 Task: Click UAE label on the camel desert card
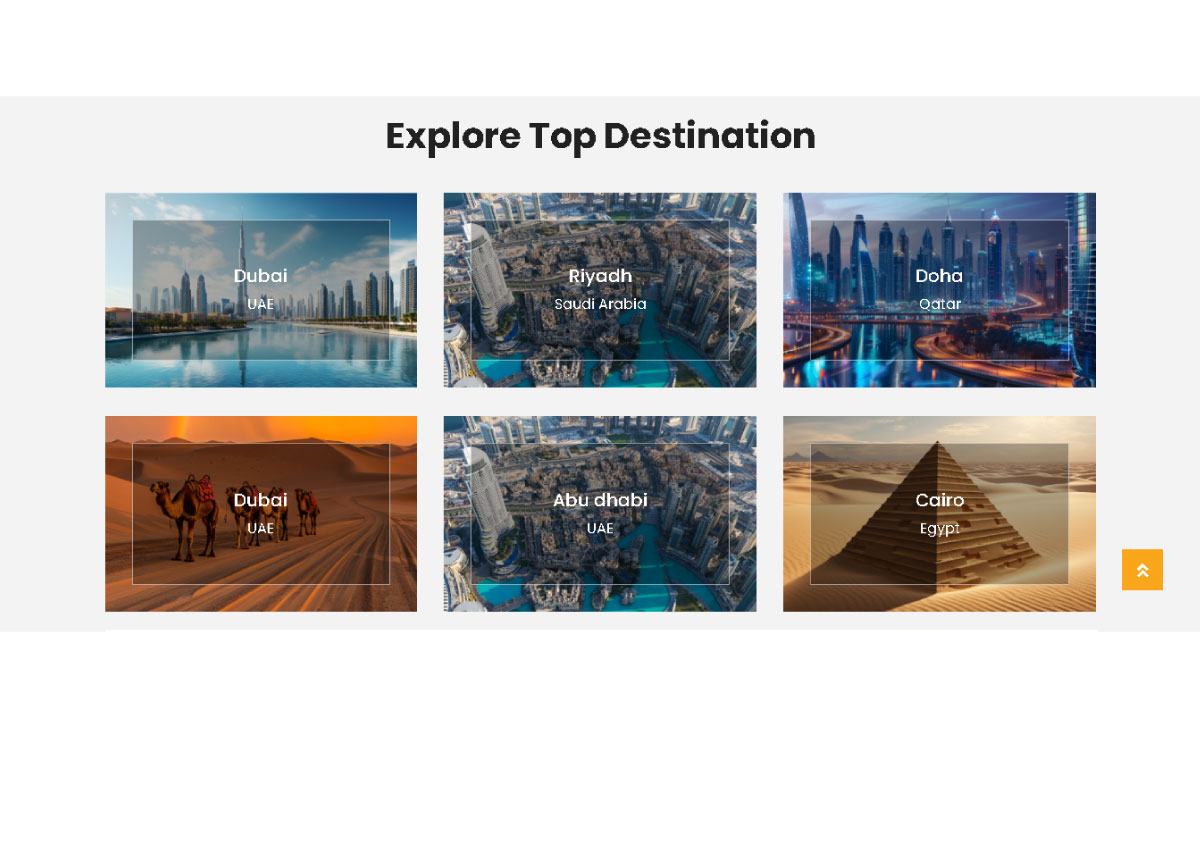(260, 528)
